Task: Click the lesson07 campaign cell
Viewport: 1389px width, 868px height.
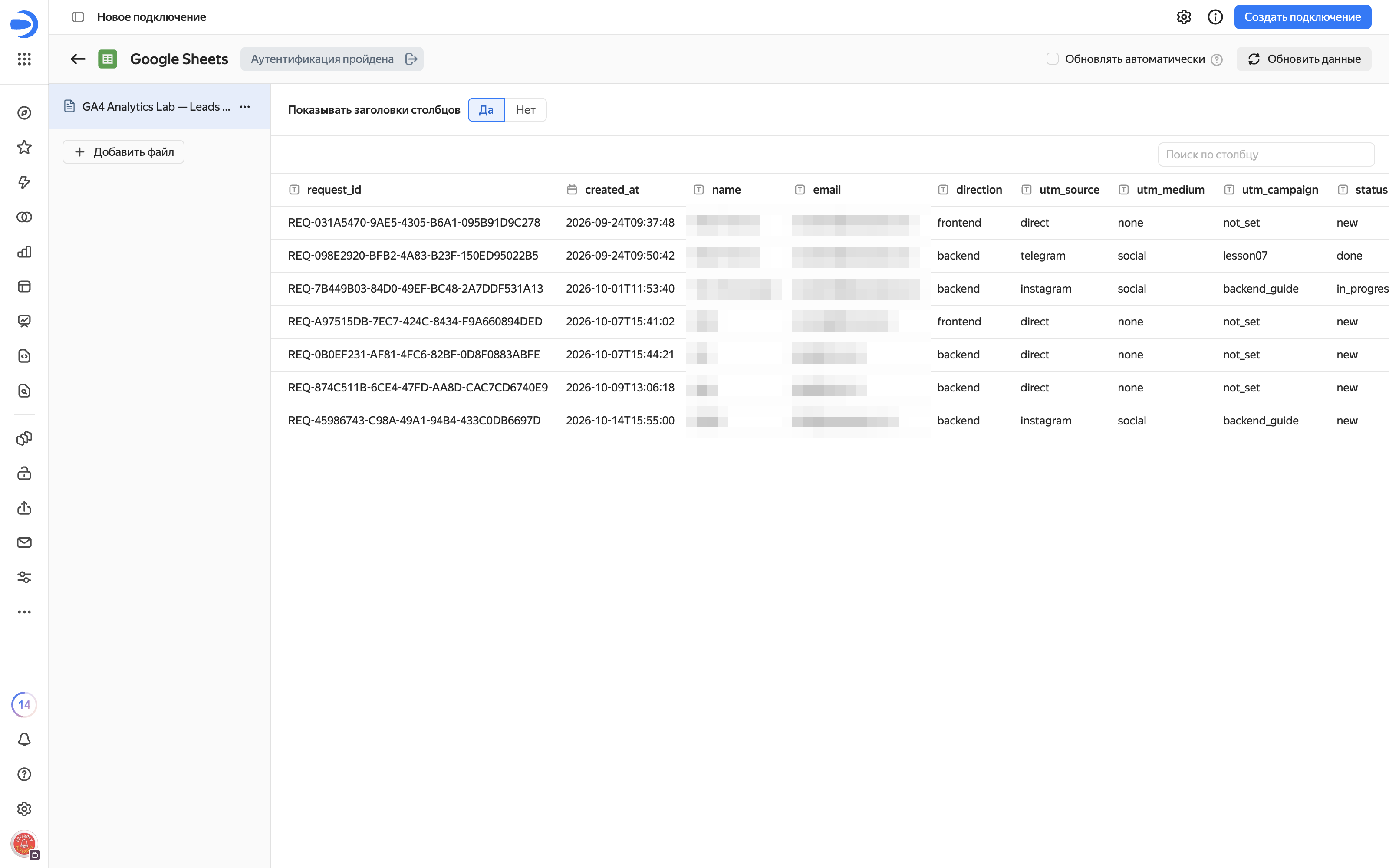Action: [1245, 256]
